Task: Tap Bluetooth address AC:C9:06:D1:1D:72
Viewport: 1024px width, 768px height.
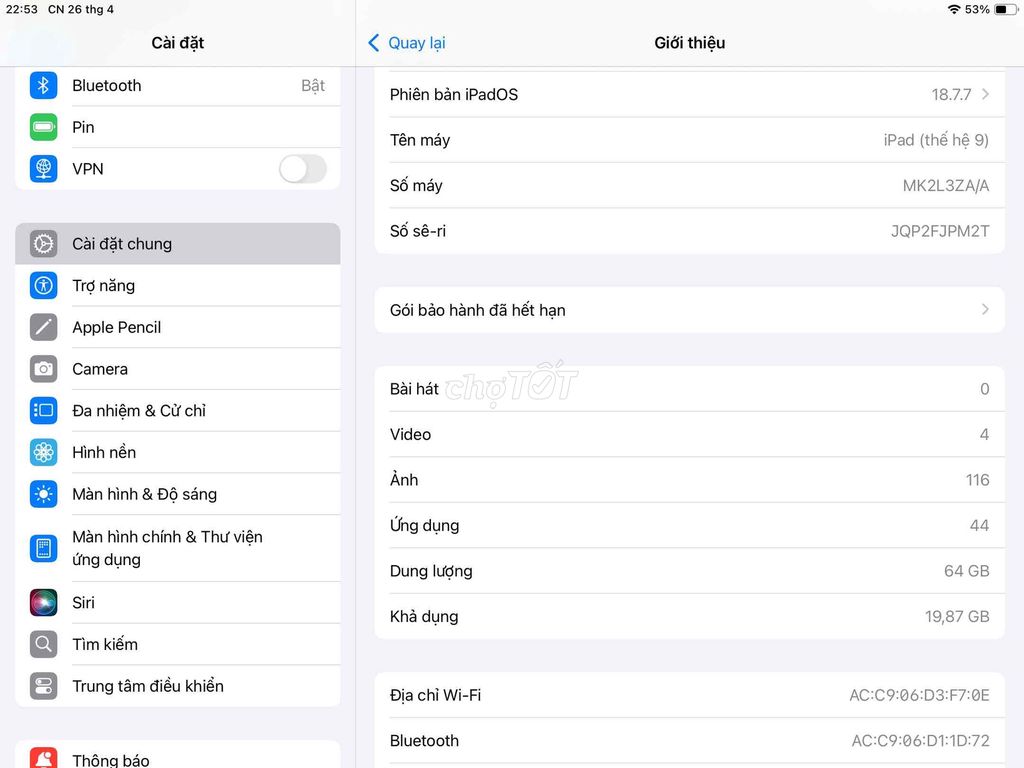Action: [x=920, y=741]
